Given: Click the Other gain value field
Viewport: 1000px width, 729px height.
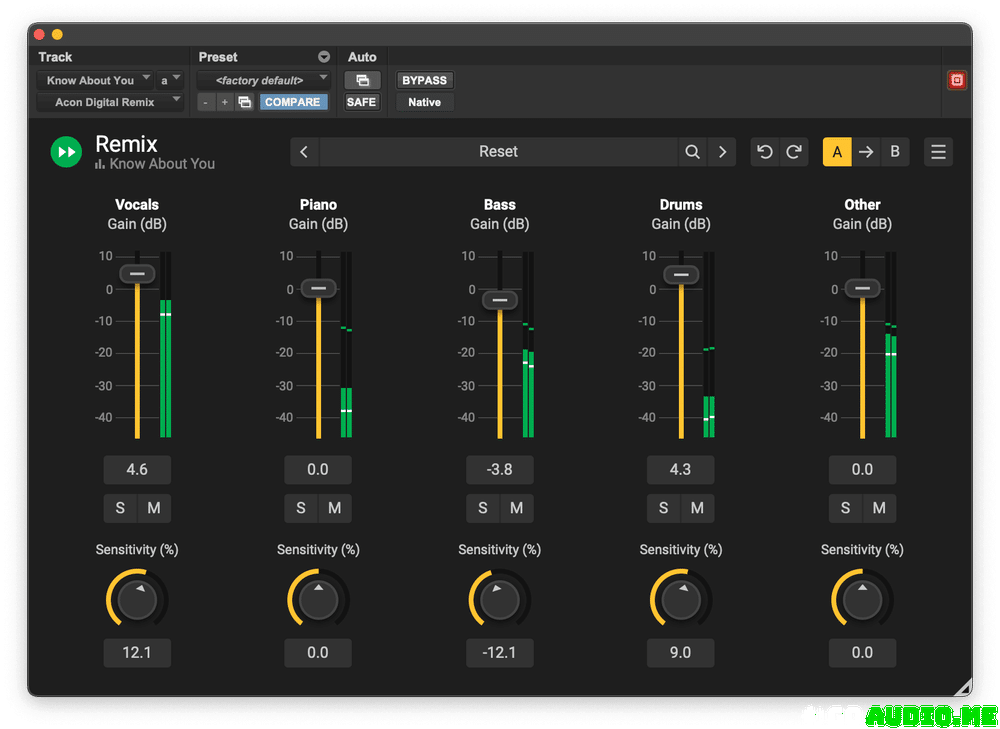Looking at the screenshot, I should tap(862, 470).
